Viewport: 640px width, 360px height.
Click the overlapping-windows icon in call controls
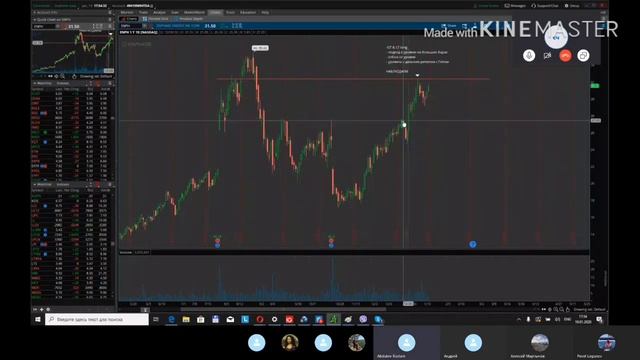(583, 56)
